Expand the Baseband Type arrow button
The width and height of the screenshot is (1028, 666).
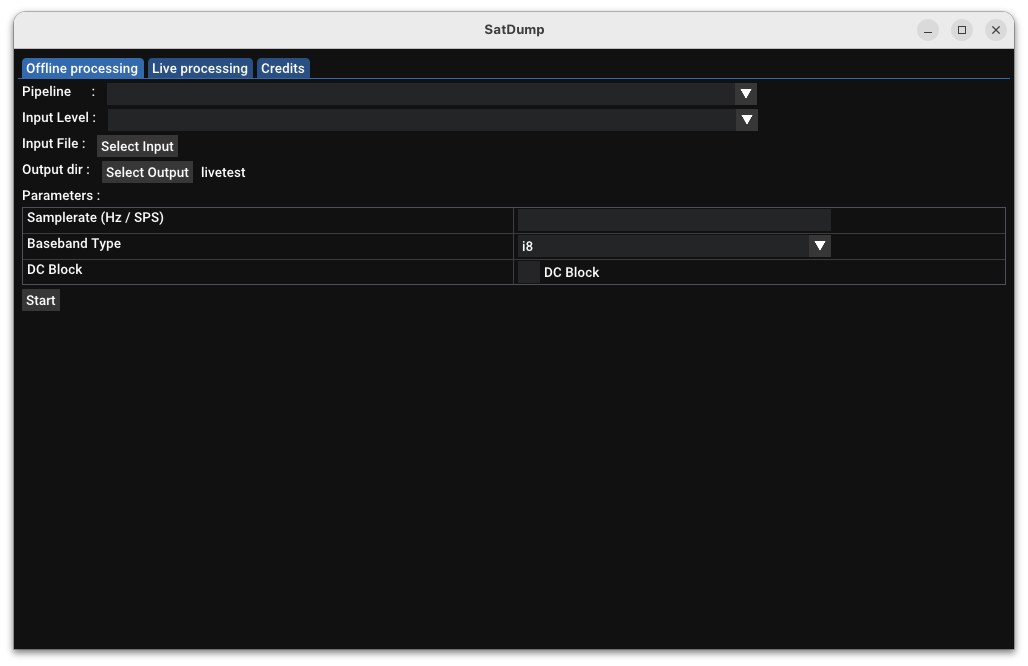[819, 246]
